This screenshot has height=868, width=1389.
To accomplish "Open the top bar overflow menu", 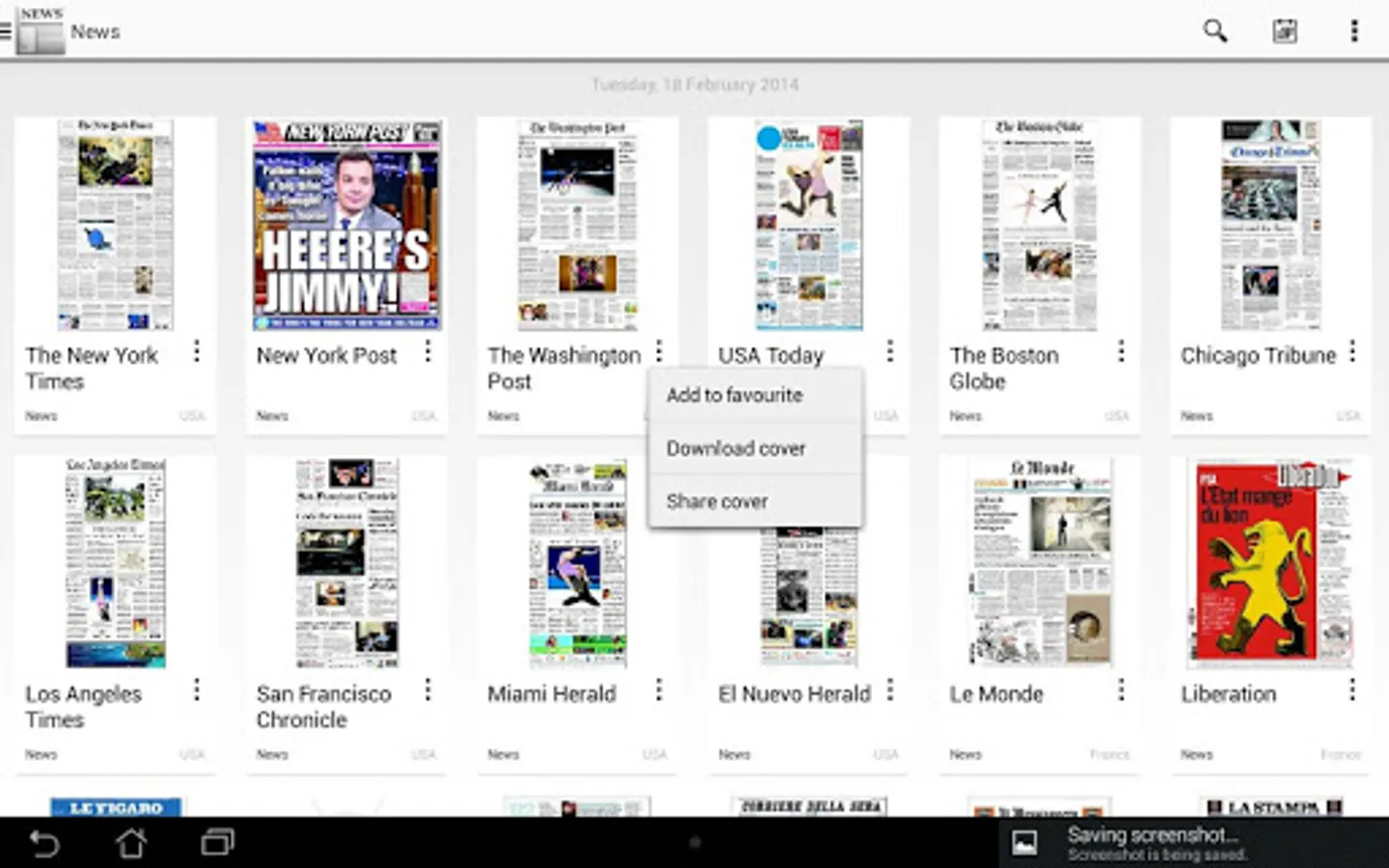I will [1354, 31].
